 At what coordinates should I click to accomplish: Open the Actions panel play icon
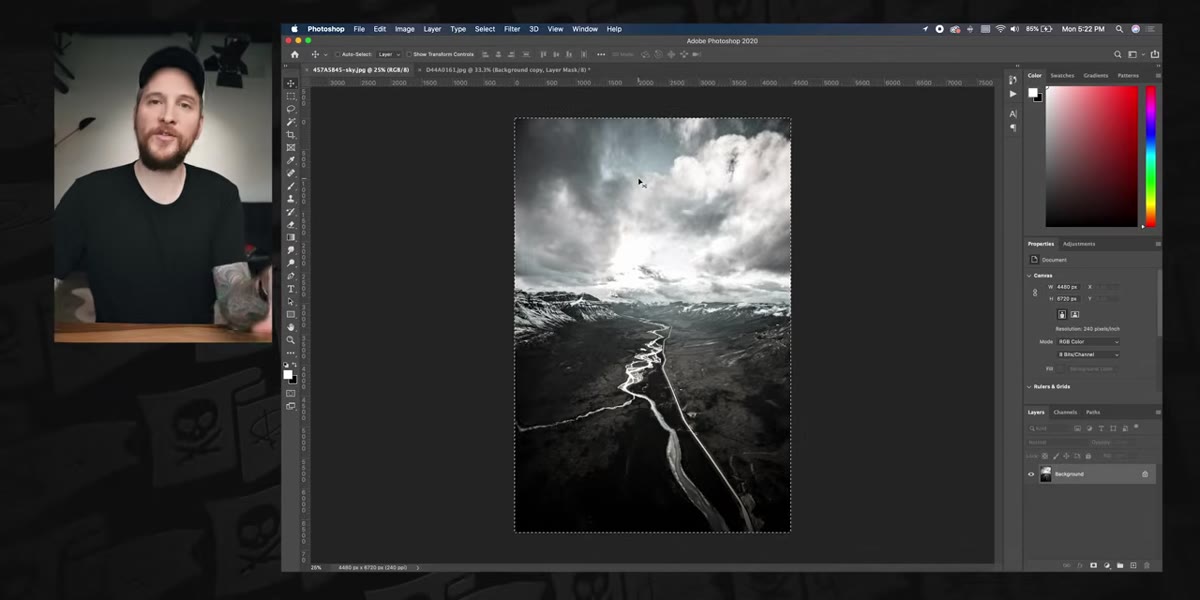(x=1013, y=94)
